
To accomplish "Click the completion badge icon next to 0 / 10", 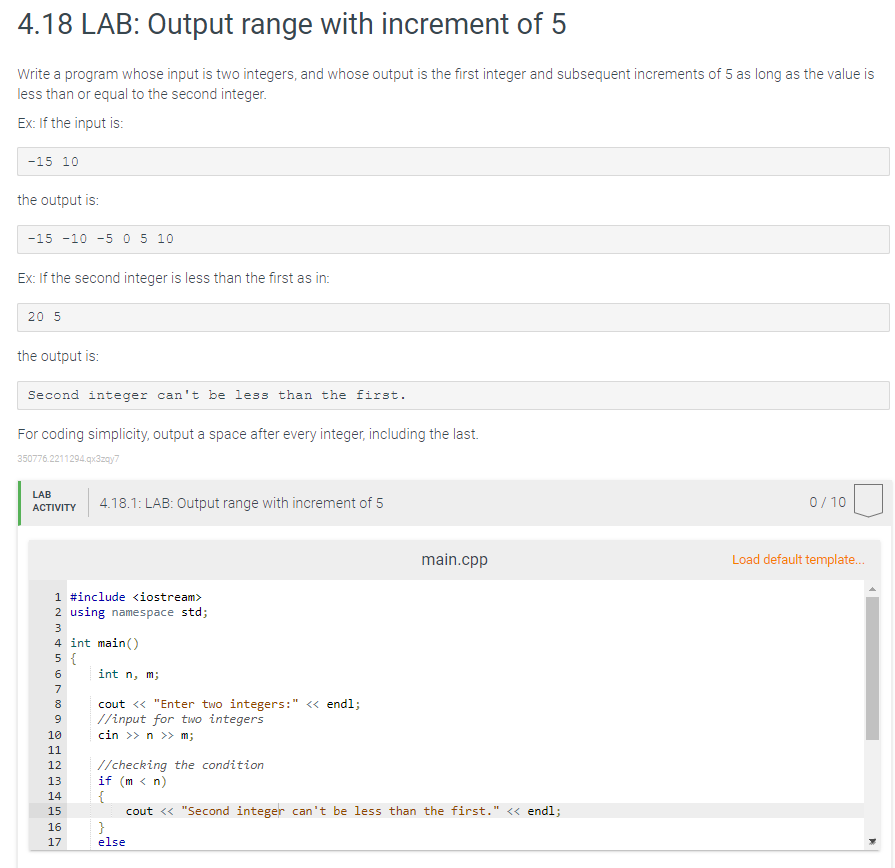I will pos(868,500).
